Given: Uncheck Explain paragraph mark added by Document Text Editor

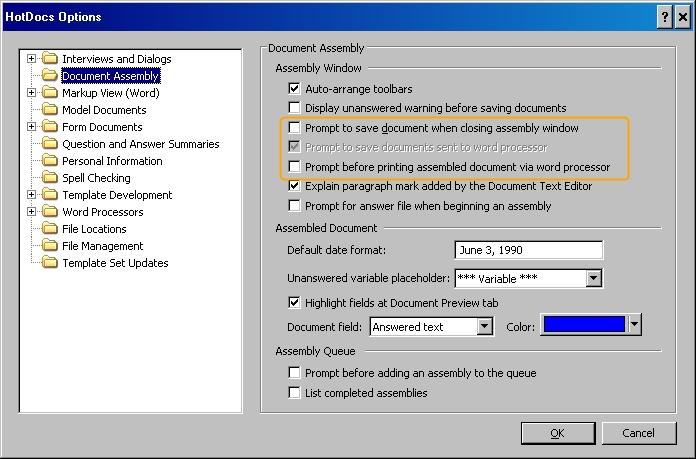Looking at the screenshot, I should coord(294,186).
